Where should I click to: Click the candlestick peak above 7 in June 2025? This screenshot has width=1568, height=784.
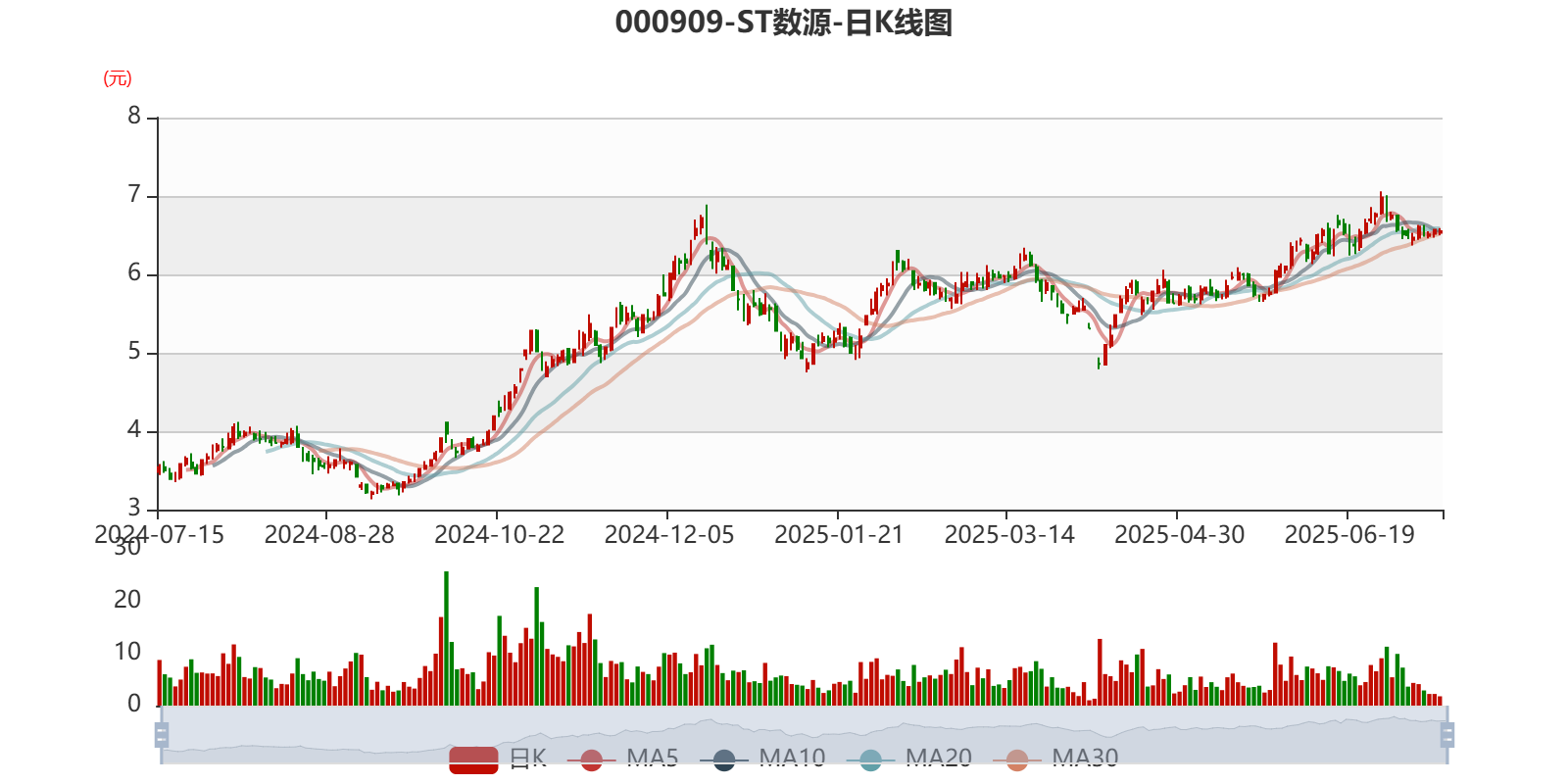(x=1381, y=204)
